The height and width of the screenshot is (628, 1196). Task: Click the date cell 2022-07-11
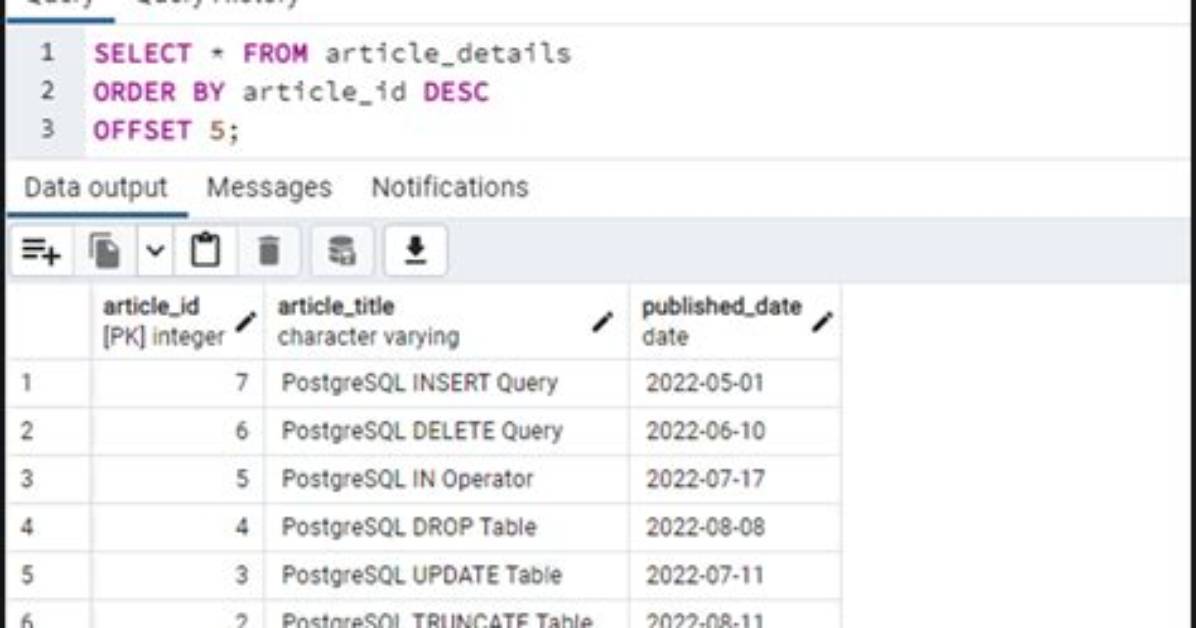coord(735,575)
